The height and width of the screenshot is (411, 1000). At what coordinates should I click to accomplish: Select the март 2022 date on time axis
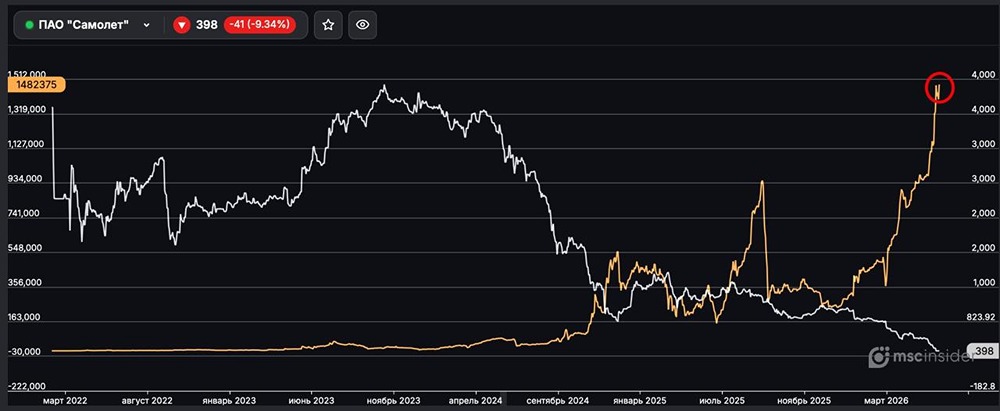(65, 402)
